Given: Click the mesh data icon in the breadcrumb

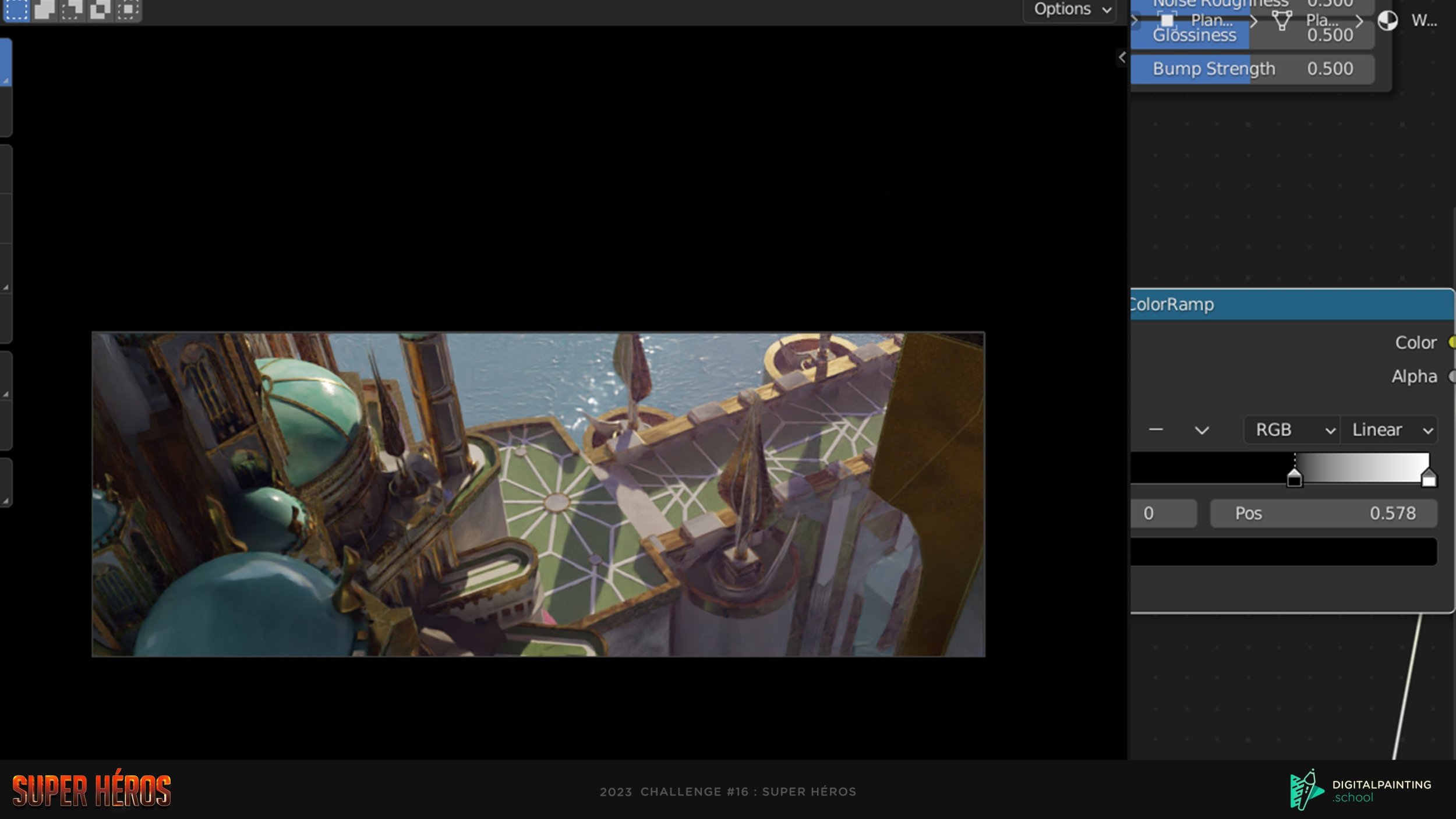Looking at the screenshot, I should (1281, 21).
